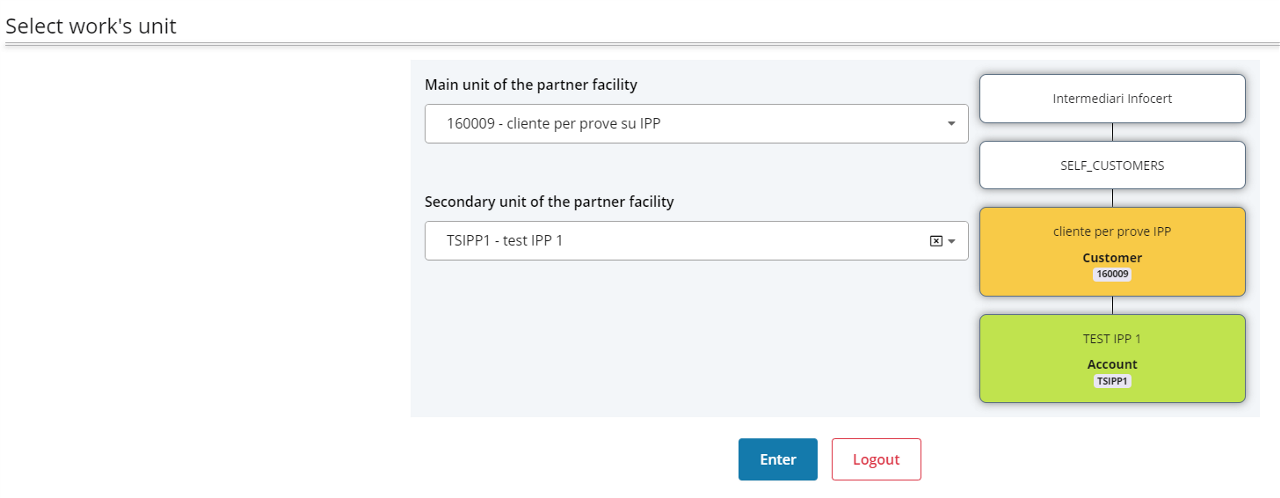Click the bold 'Customer' label in yellow card
This screenshot has height=498, width=1280.
tap(1112, 258)
